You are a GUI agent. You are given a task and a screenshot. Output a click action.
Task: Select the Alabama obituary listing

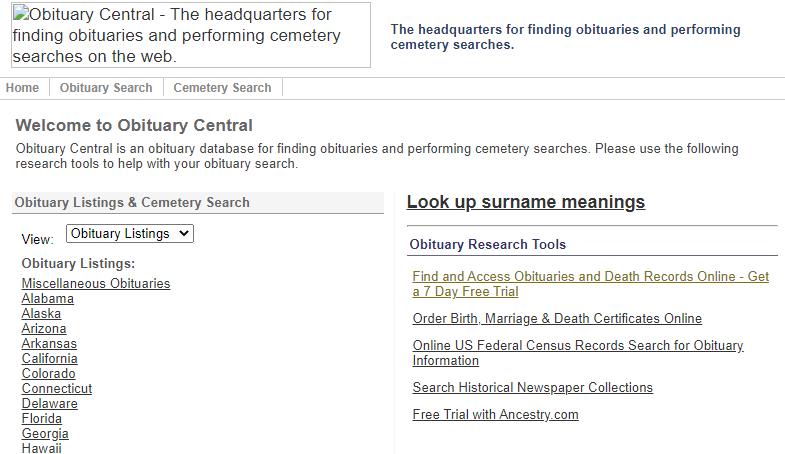coord(48,298)
